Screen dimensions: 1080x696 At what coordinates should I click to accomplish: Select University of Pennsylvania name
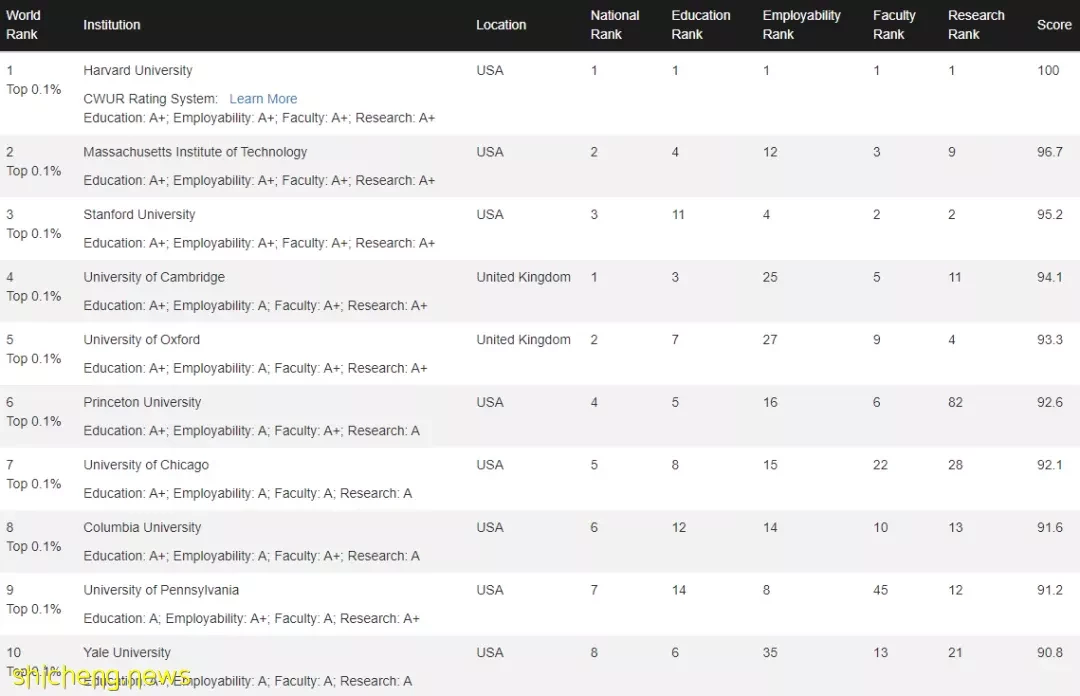coord(161,591)
